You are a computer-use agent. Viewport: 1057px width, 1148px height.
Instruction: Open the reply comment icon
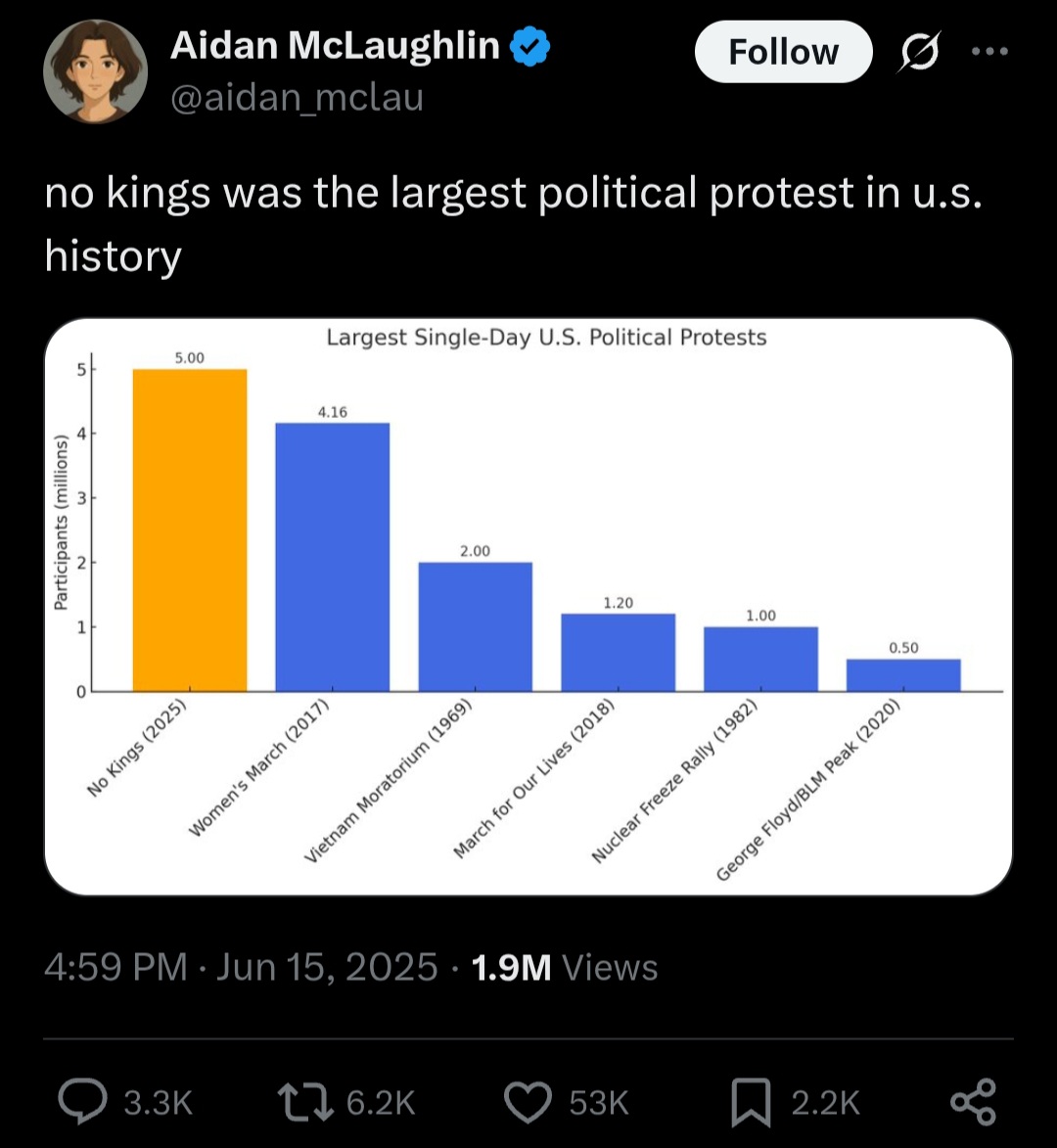click(x=83, y=1101)
